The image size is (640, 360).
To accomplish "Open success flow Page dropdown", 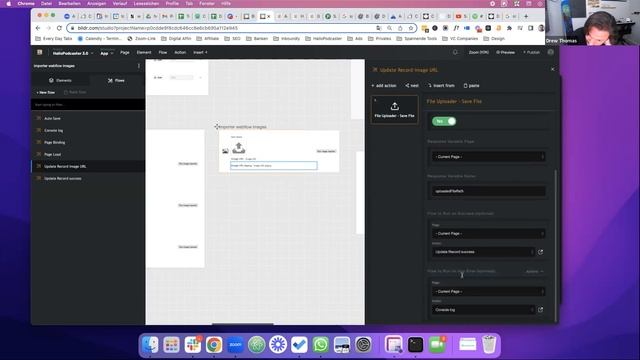I will coord(488,233).
